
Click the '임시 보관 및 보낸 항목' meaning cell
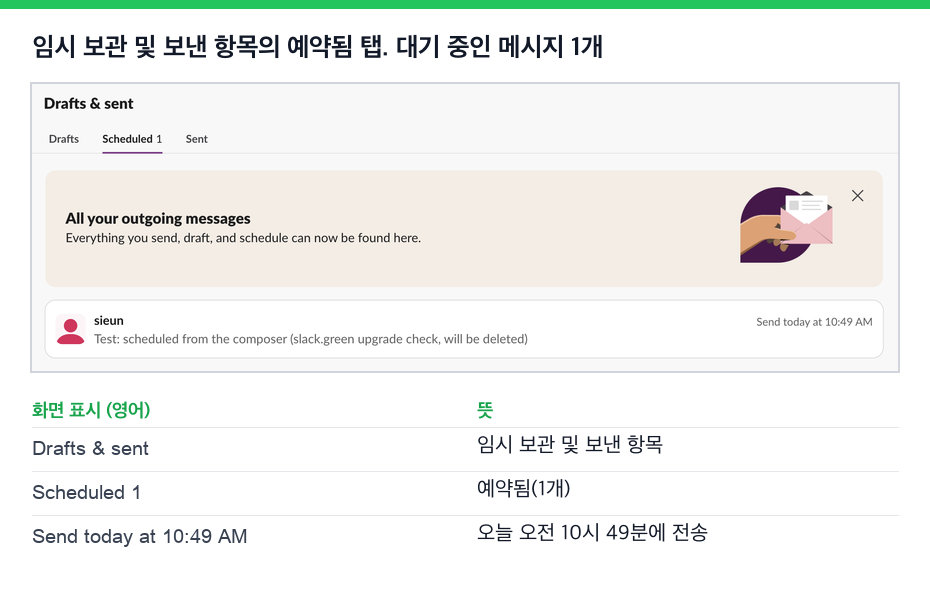tap(569, 444)
